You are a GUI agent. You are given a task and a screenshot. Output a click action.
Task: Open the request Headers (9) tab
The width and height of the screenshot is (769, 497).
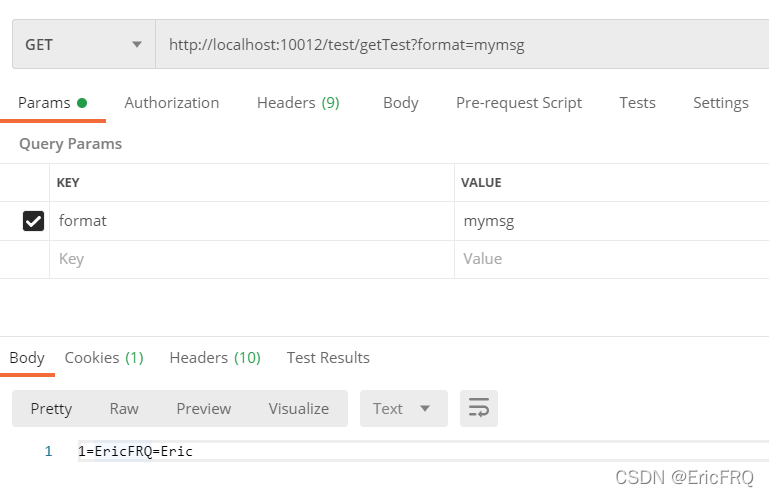coord(298,103)
